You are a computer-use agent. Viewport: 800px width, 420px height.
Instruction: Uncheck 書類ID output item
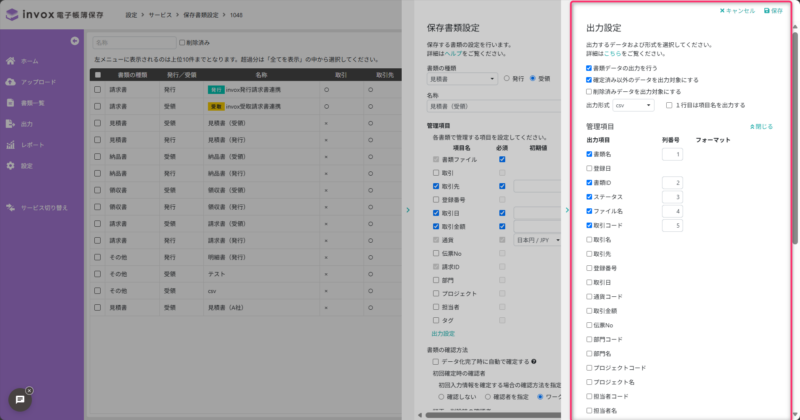point(589,183)
